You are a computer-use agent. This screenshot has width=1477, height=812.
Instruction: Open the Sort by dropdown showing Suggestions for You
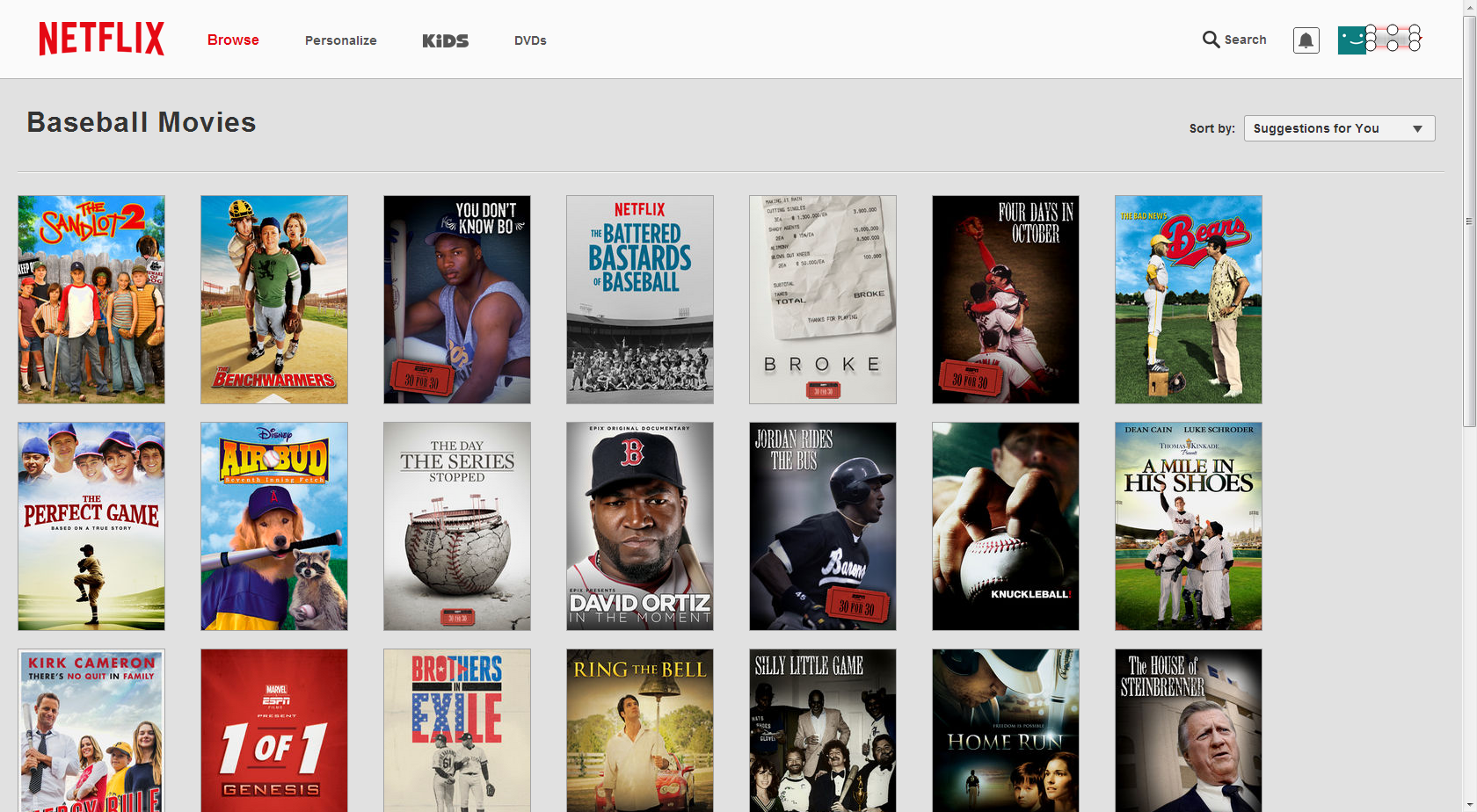[x=1338, y=128]
